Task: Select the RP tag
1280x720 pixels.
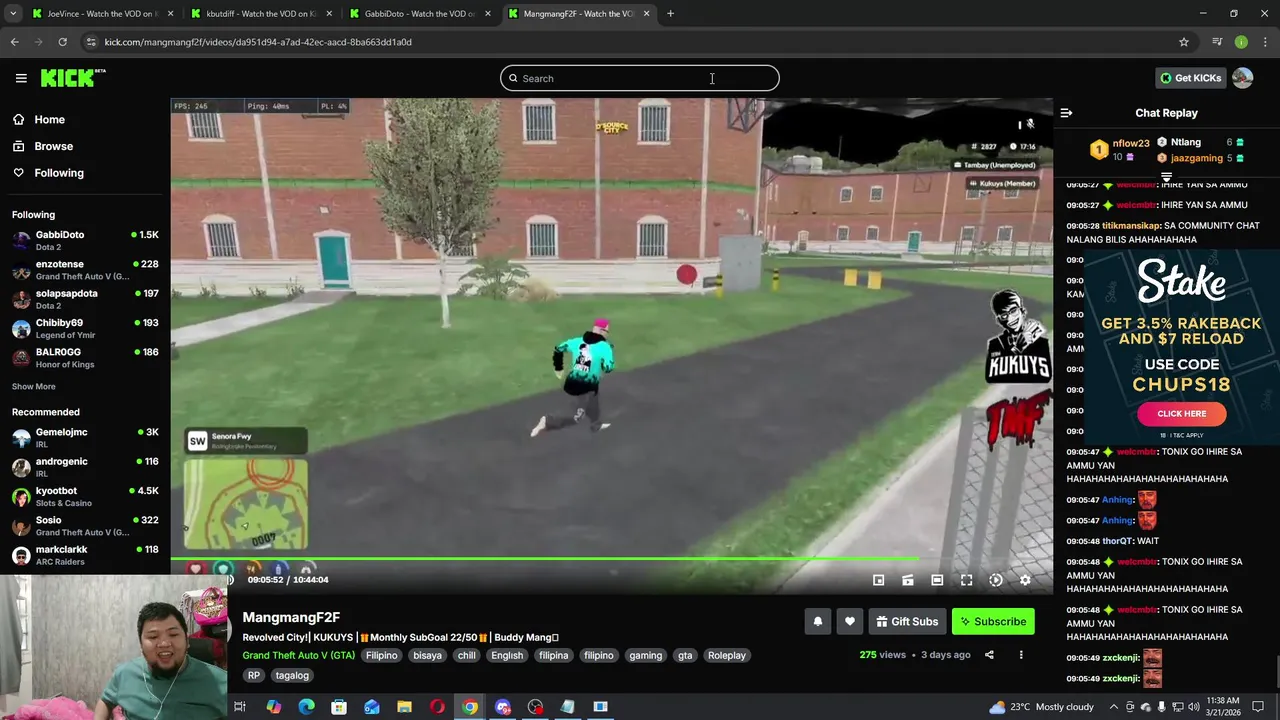Action: pyautogui.click(x=254, y=675)
